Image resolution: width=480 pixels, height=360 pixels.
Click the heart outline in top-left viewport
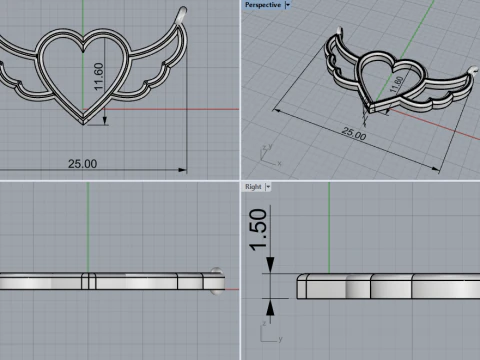coord(83,76)
